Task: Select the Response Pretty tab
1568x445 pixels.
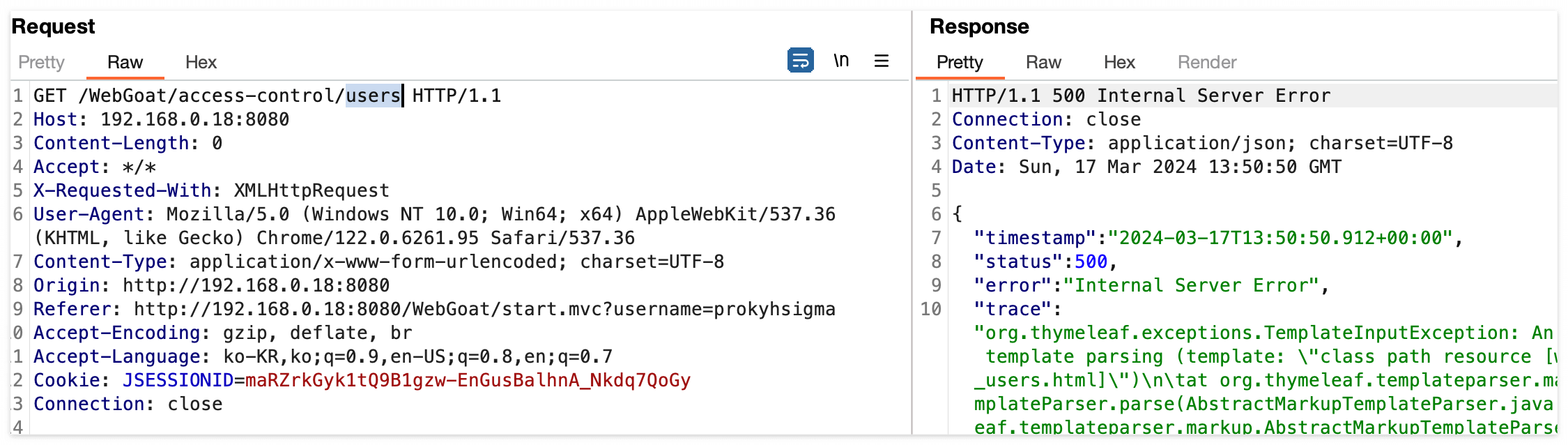Action: [959, 63]
